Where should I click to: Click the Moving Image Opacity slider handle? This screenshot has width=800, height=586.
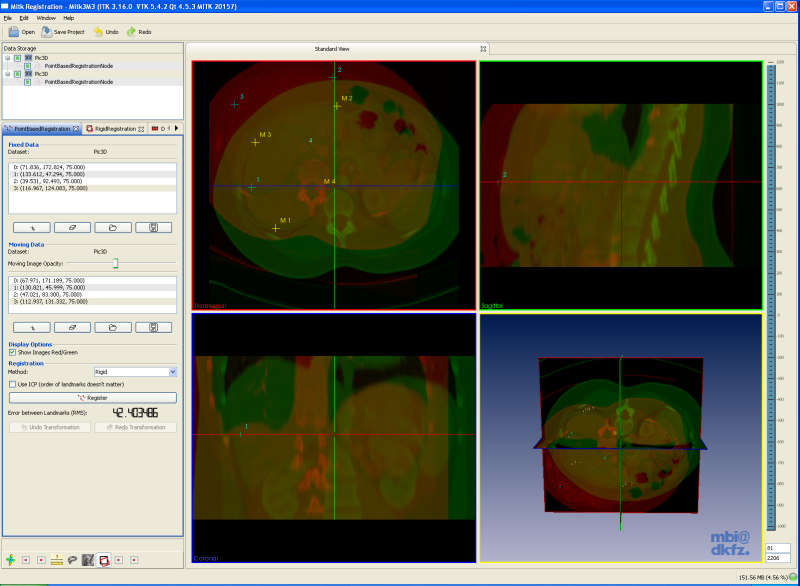pyautogui.click(x=115, y=263)
